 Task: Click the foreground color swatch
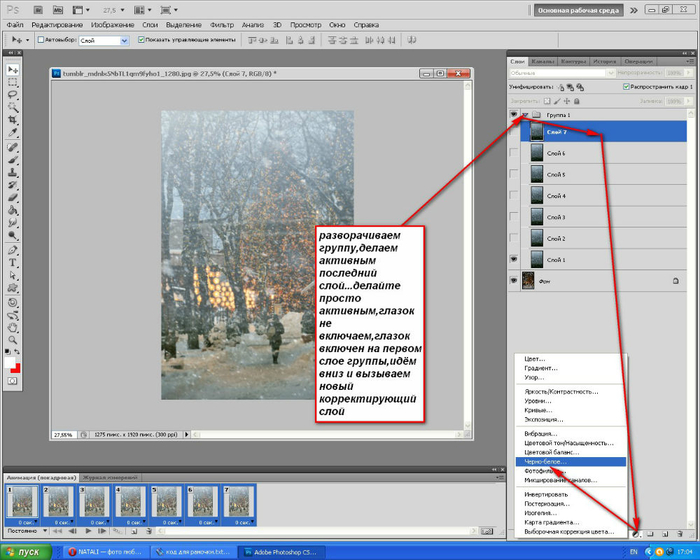pyautogui.click(x=9, y=362)
